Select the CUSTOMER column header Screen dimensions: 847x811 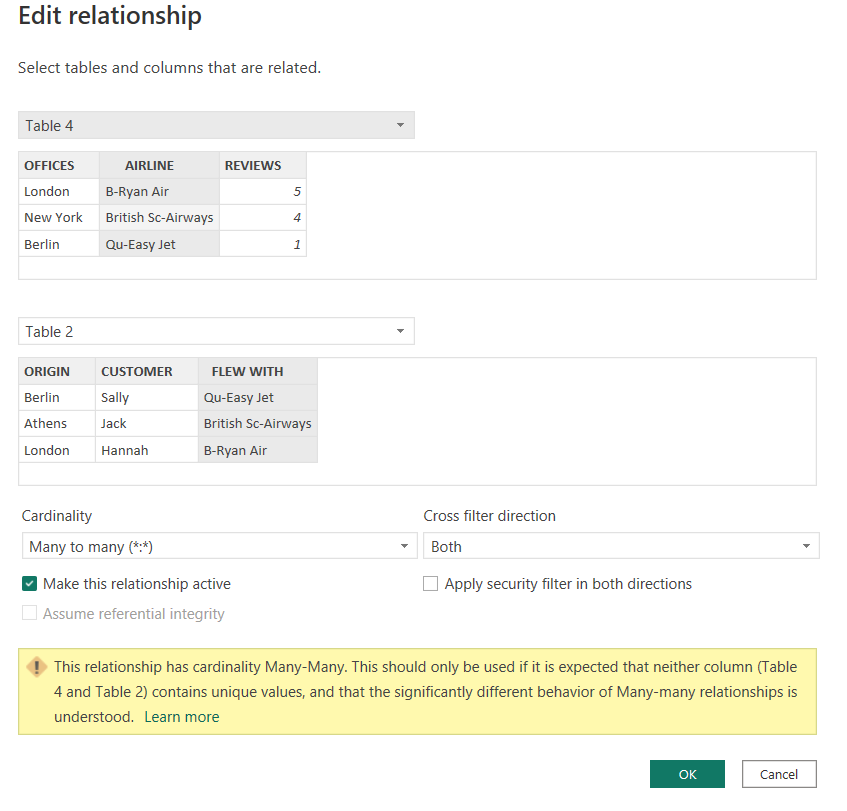click(x=137, y=371)
